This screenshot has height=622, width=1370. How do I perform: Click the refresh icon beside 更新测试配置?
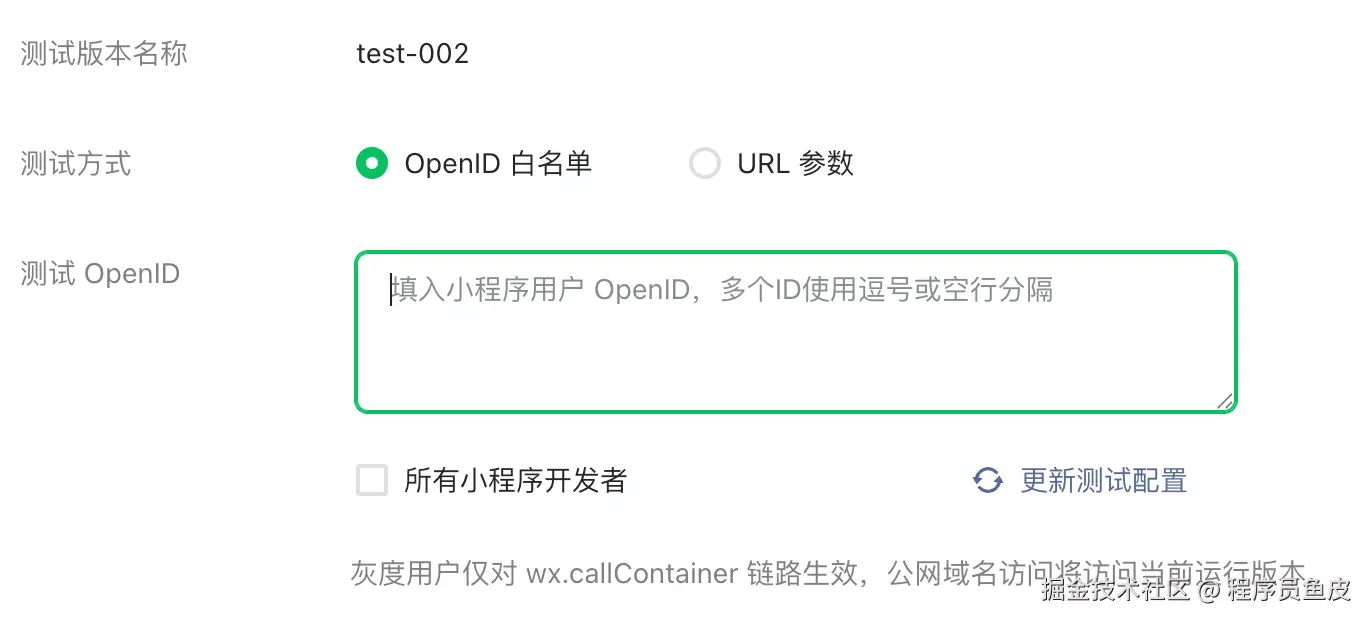pos(988,481)
